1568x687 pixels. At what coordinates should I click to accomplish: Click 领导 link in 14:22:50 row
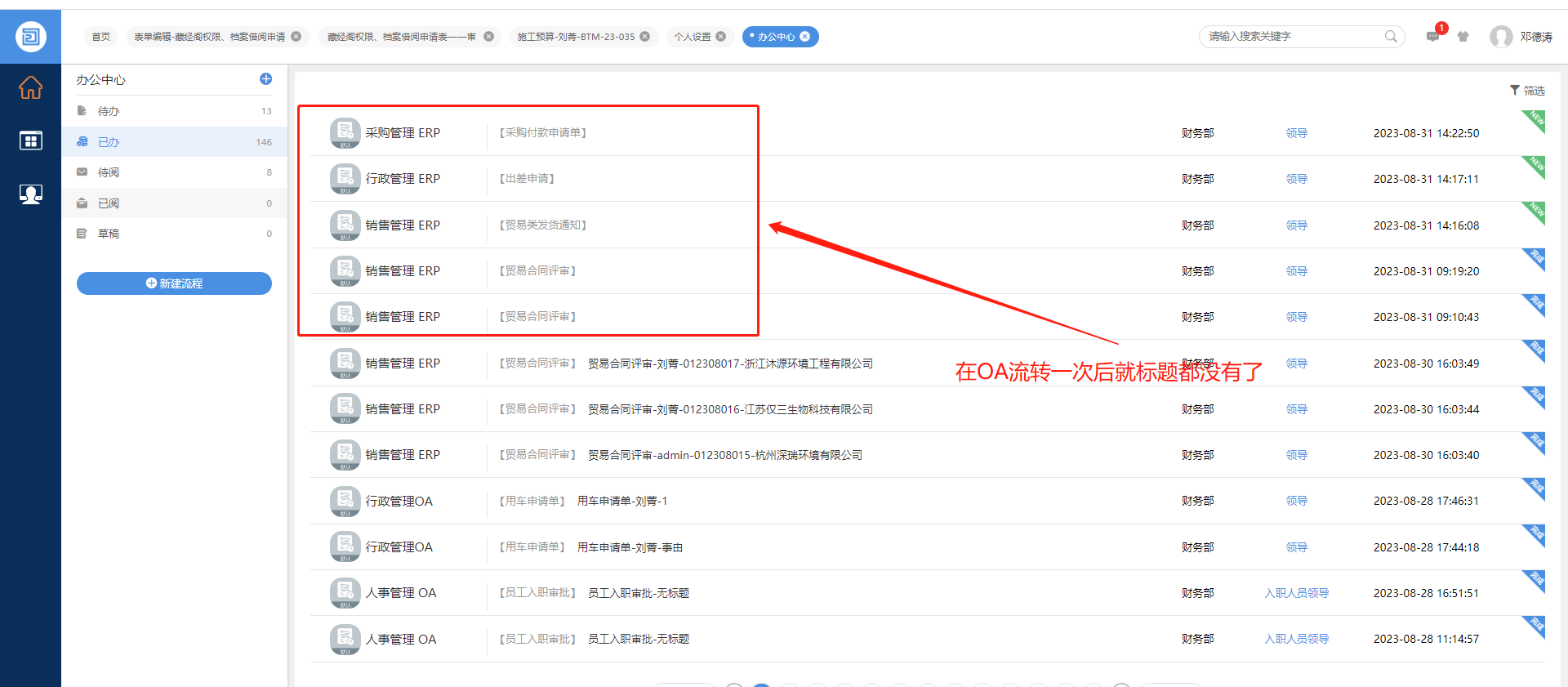(1297, 133)
